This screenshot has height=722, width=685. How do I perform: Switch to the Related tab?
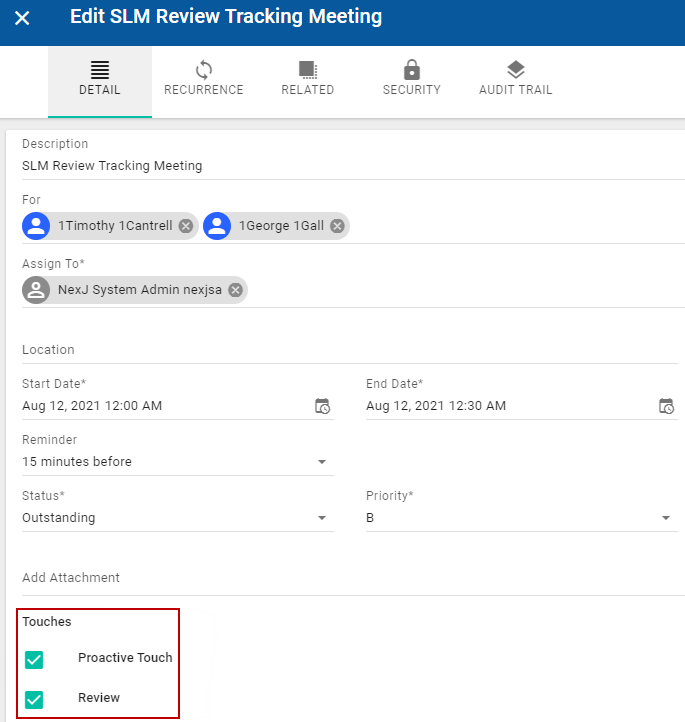click(x=307, y=80)
